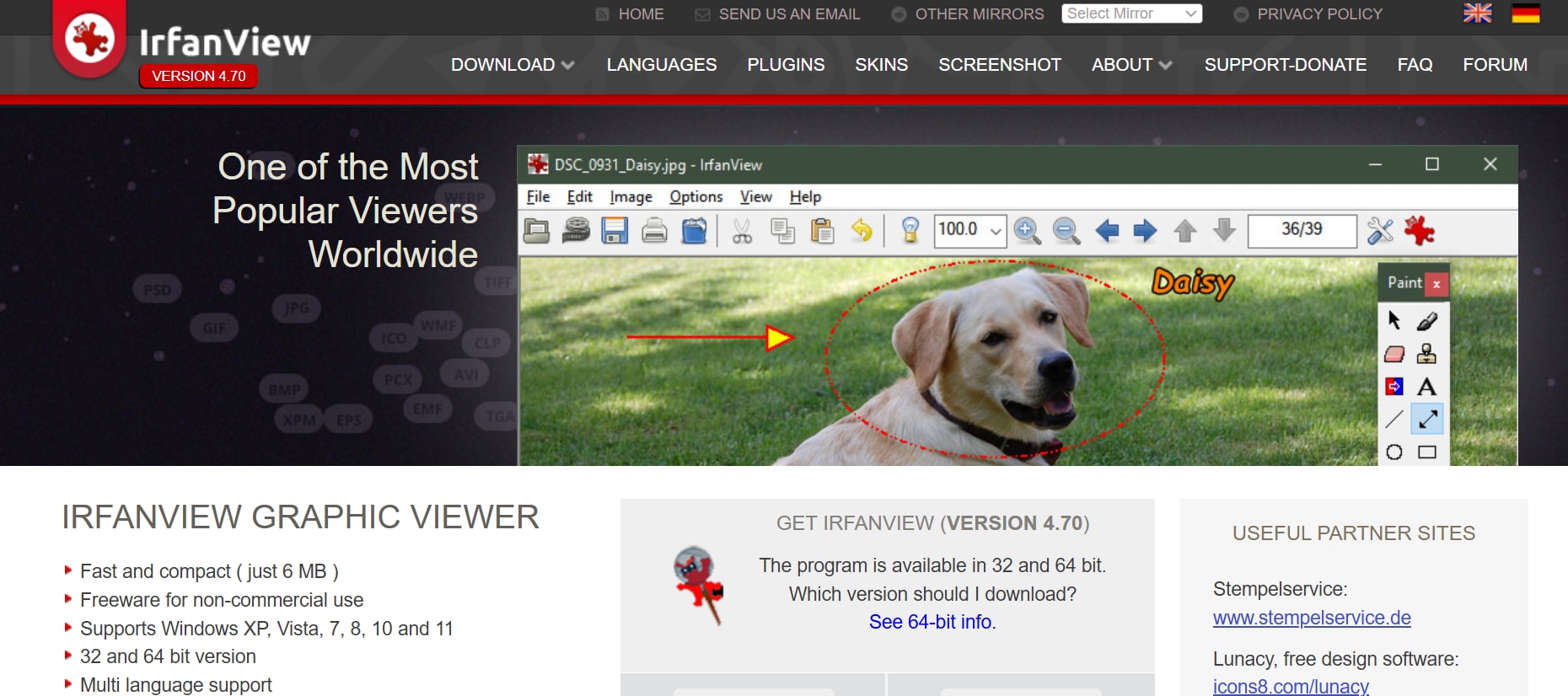The height and width of the screenshot is (696, 1568).
Task: Click the 36/39 image counter field
Action: coord(1302,229)
